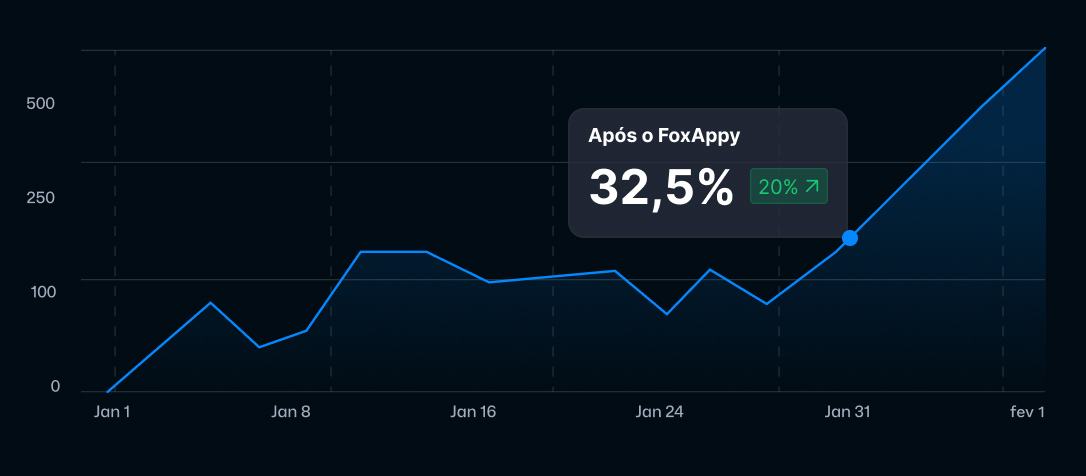Screen dimensions: 1086x476
Task: Click the arrow icon in the green badge
Action: (x=811, y=186)
